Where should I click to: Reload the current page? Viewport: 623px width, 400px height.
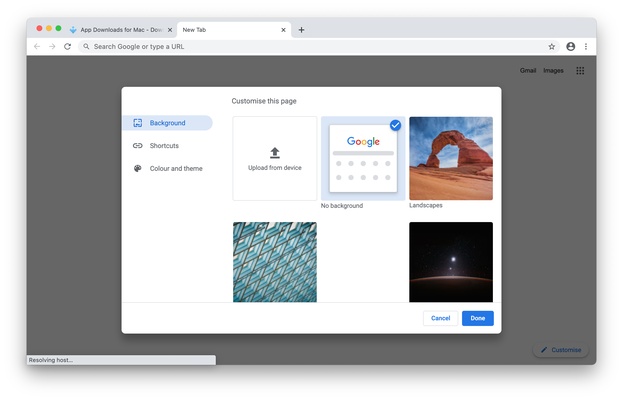[68, 46]
